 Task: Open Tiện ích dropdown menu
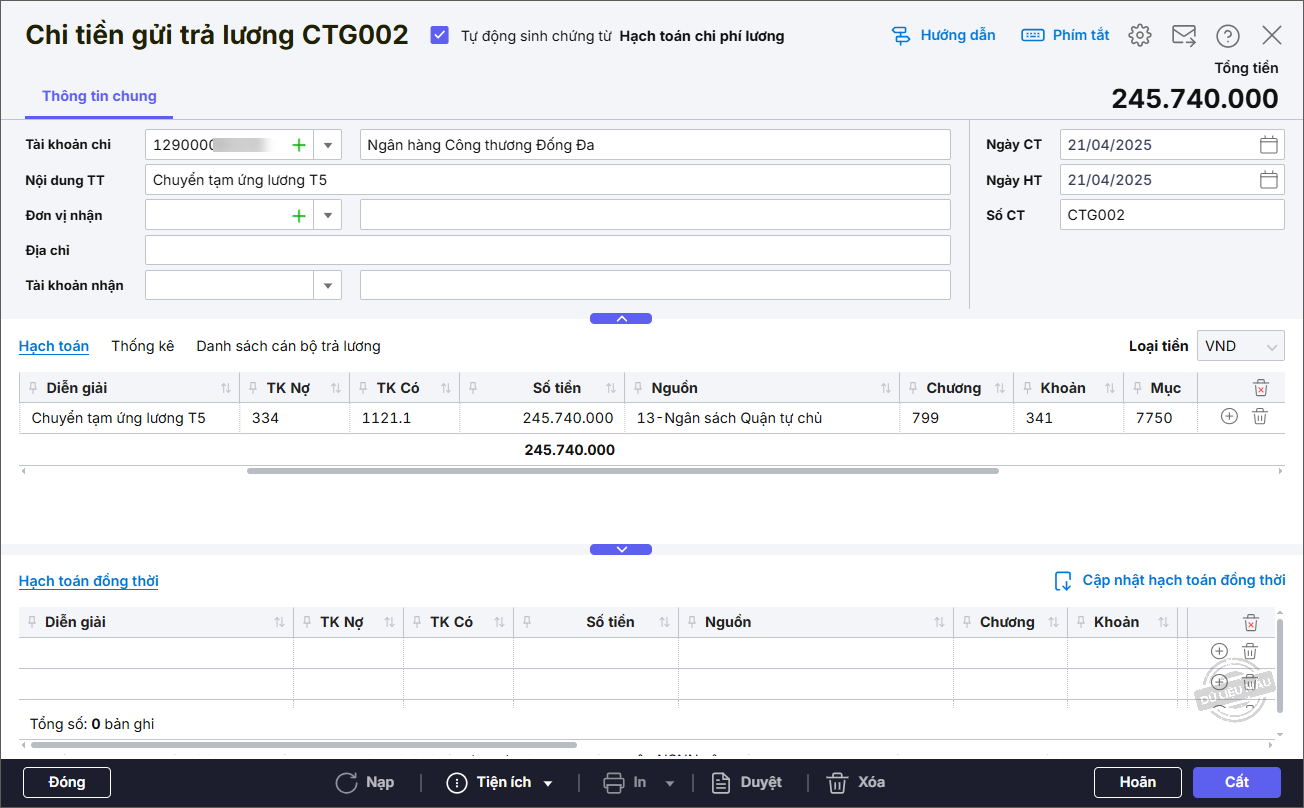tap(500, 782)
